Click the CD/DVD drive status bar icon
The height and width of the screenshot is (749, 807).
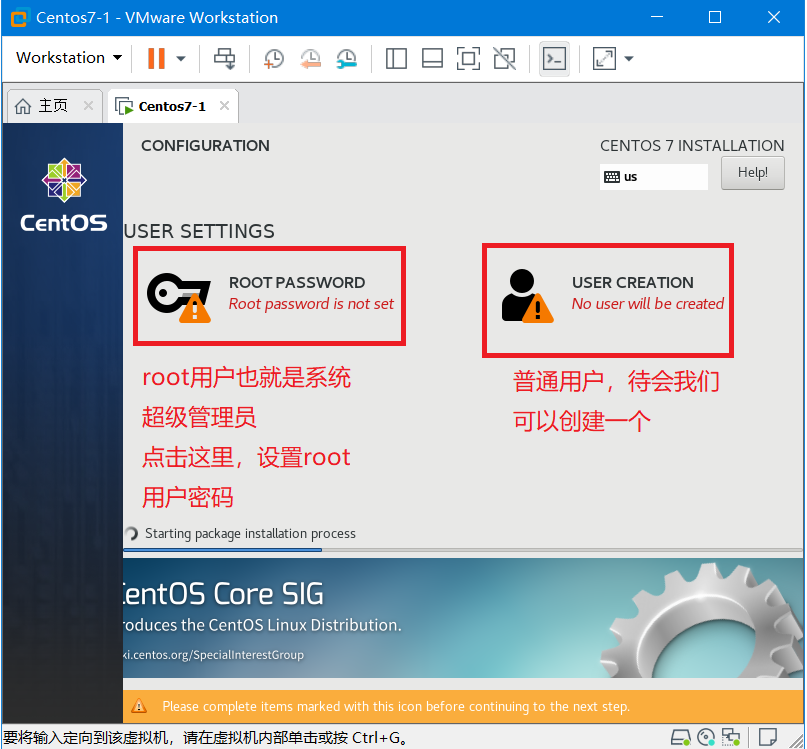point(706,737)
